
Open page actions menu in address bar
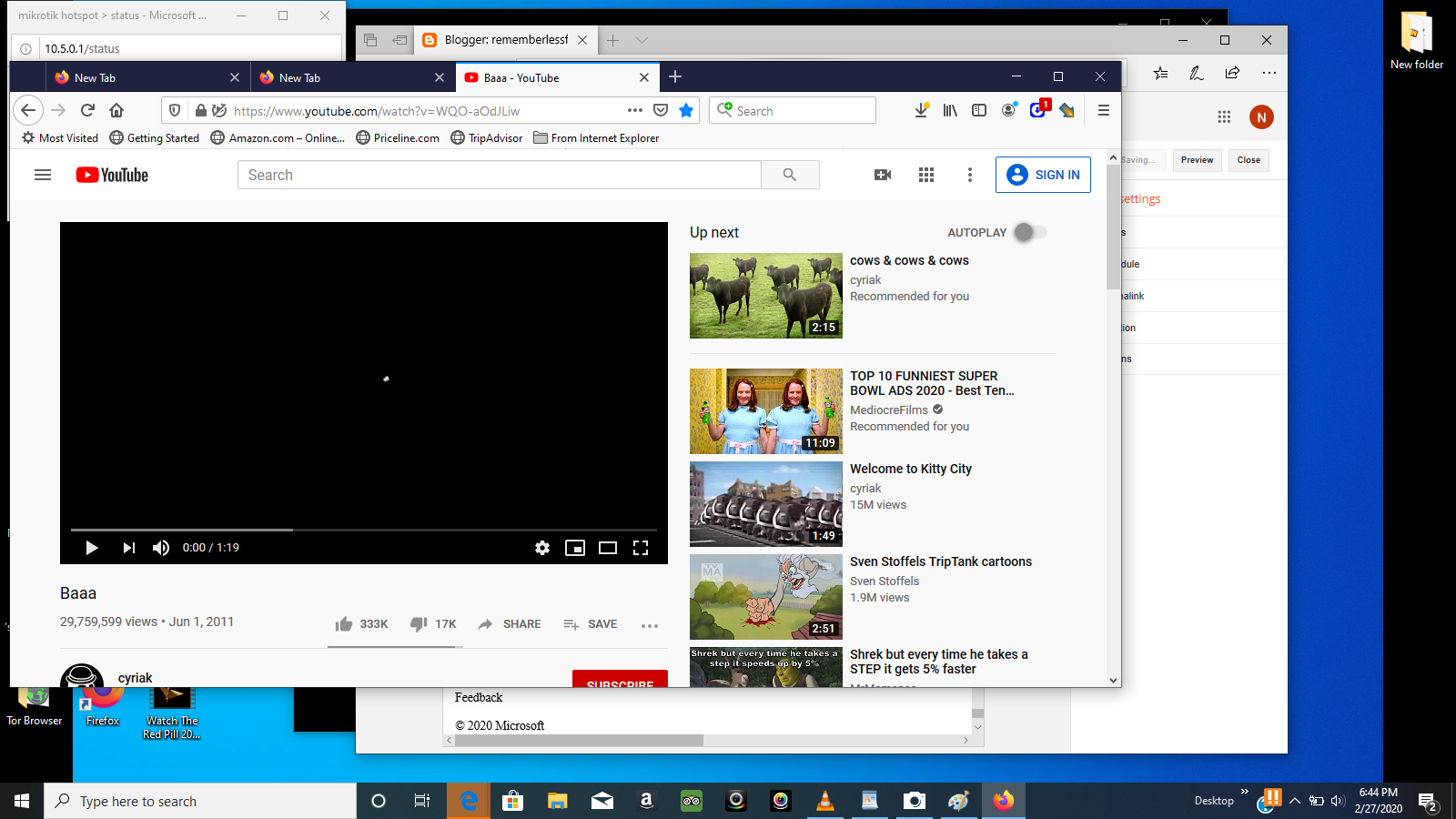click(635, 110)
